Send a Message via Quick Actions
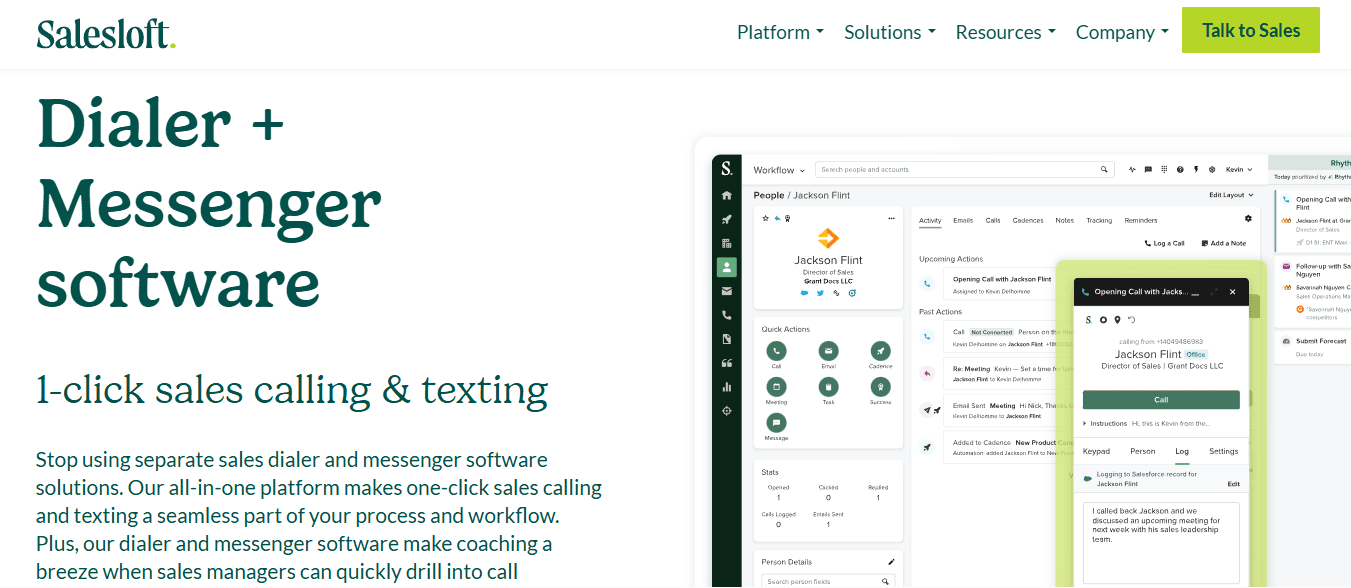1351x588 pixels. (776, 423)
